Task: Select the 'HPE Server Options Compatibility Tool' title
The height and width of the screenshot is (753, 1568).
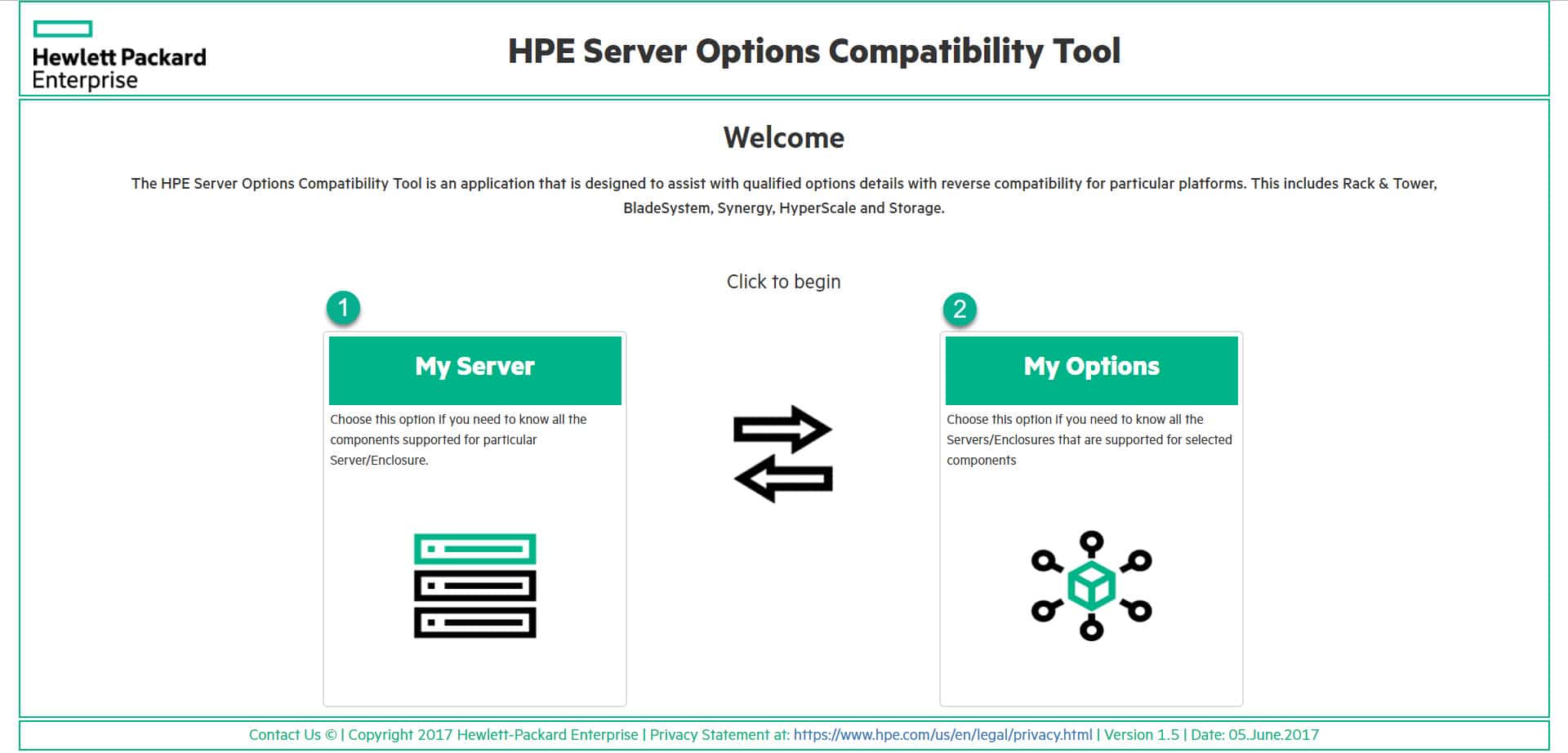Action: pyautogui.click(x=814, y=51)
